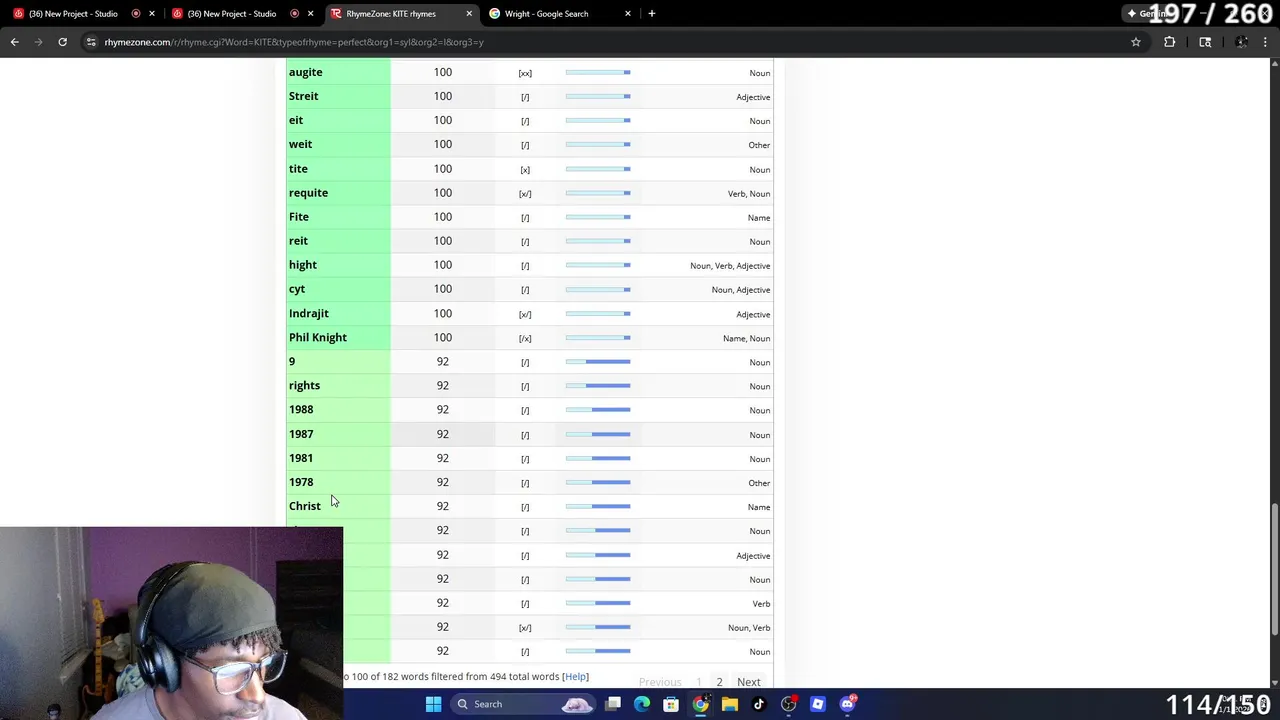Open Discord from the taskbar
Screen dimensions: 1280x720
click(847, 704)
